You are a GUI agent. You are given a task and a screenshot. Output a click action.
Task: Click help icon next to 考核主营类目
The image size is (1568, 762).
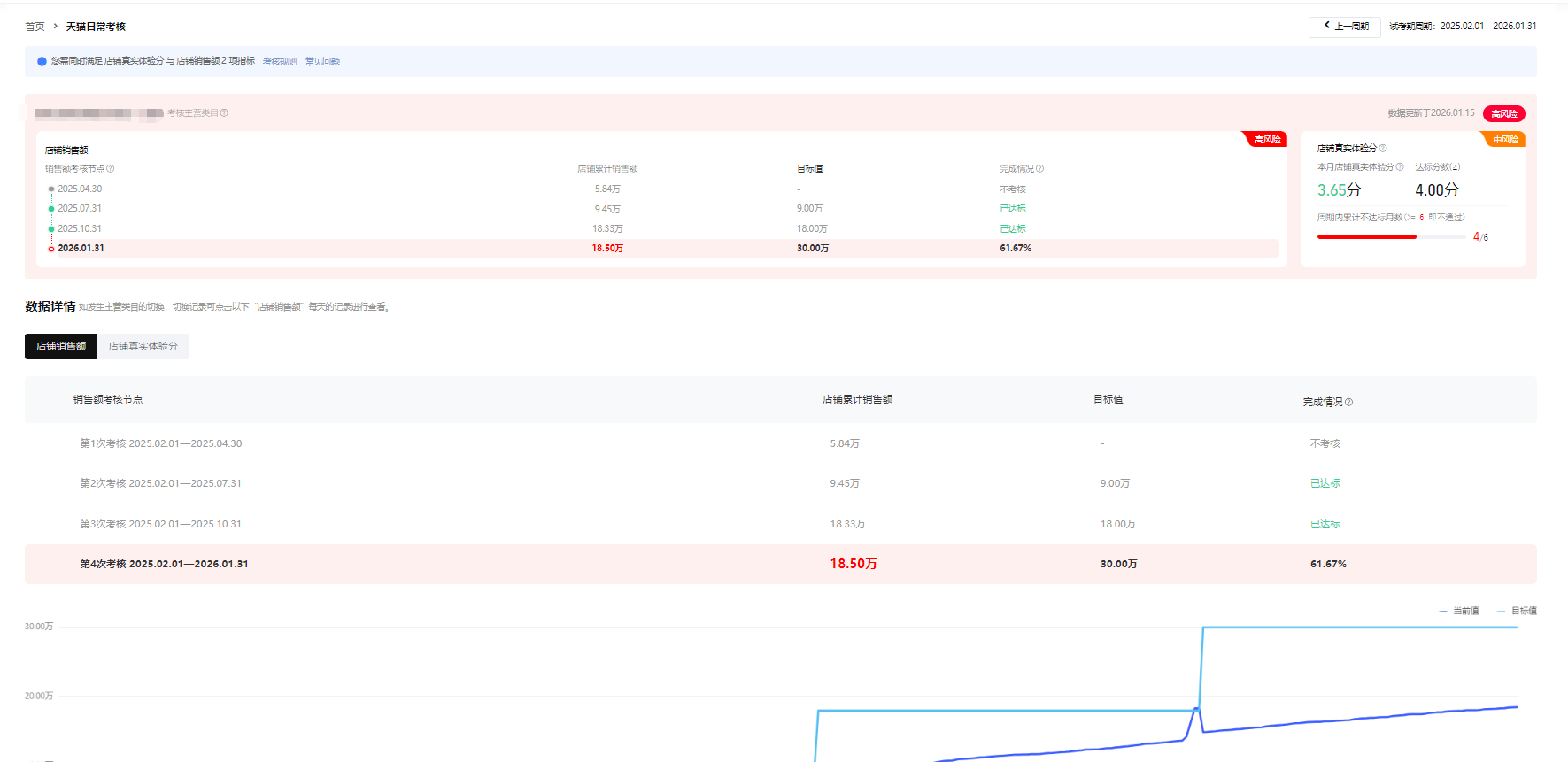click(225, 113)
